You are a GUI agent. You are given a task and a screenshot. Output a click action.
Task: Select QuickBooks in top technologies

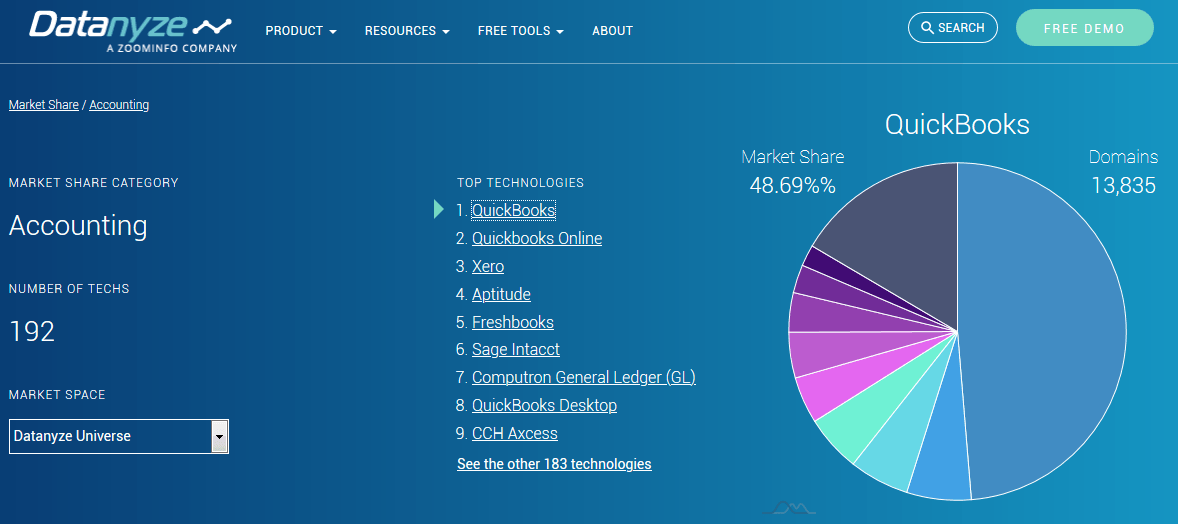[x=513, y=210]
